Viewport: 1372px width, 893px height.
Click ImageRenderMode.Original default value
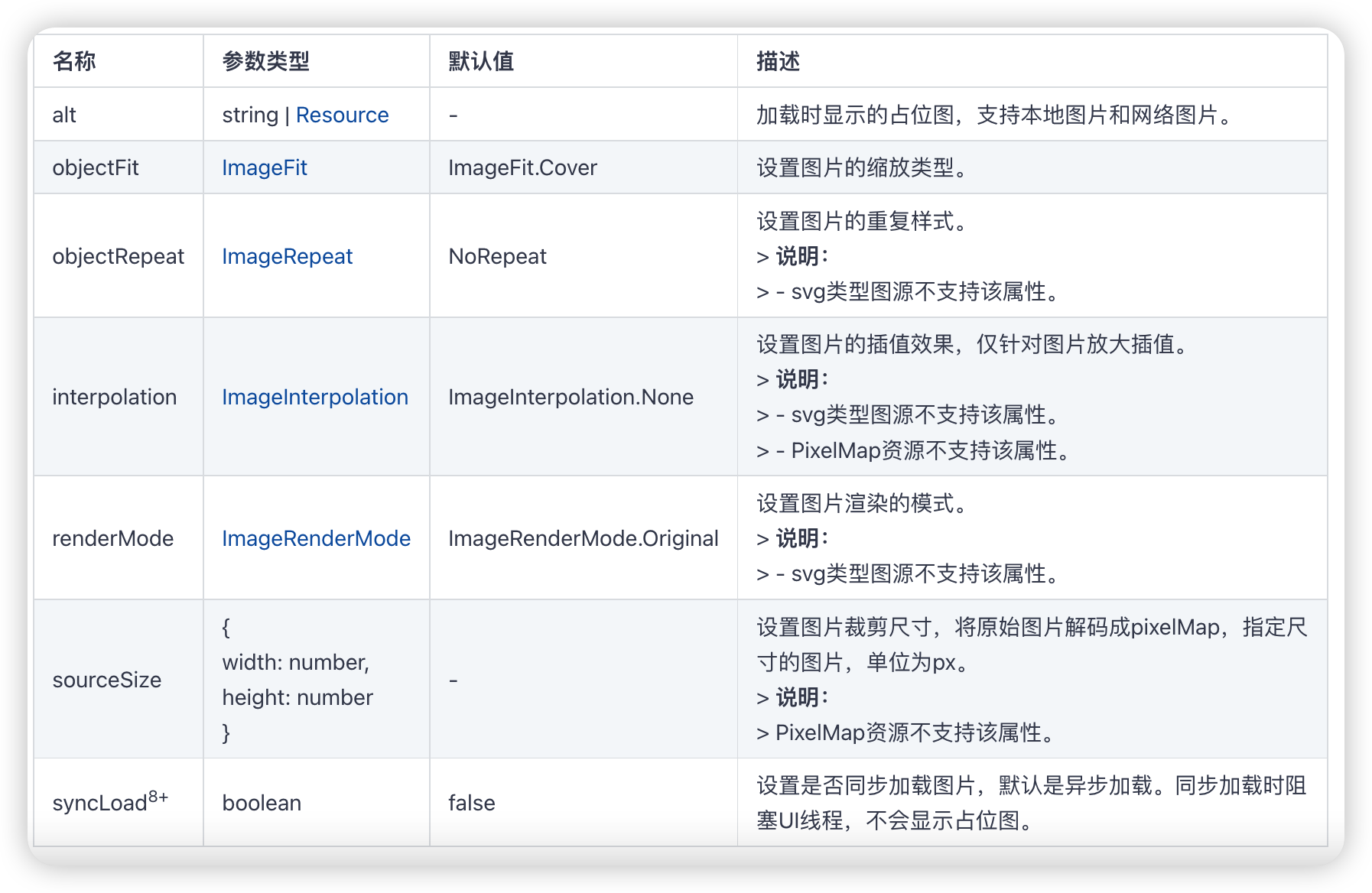(584, 538)
